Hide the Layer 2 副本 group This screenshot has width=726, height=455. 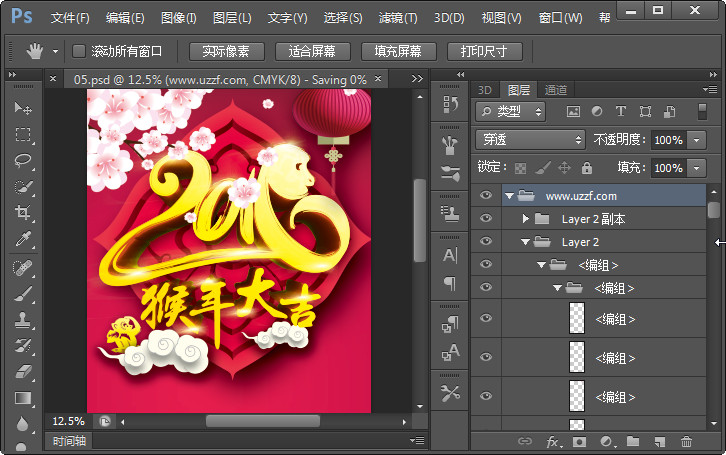(x=486, y=218)
